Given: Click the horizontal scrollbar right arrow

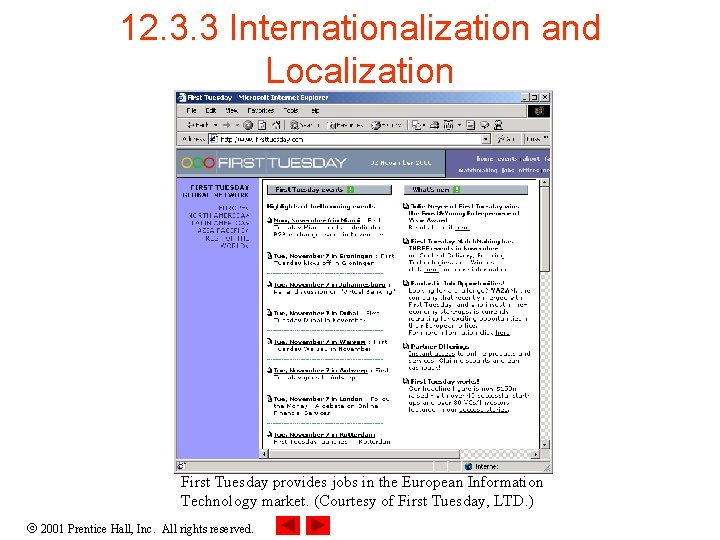Looking at the screenshot, I should click(536, 454).
